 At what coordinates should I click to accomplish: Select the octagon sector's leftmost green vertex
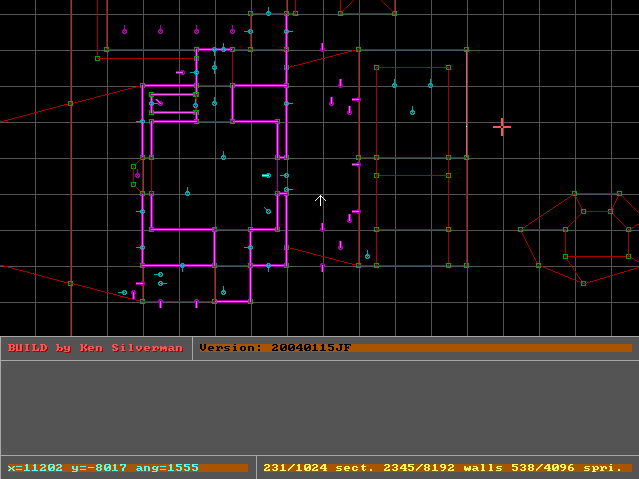[520, 230]
